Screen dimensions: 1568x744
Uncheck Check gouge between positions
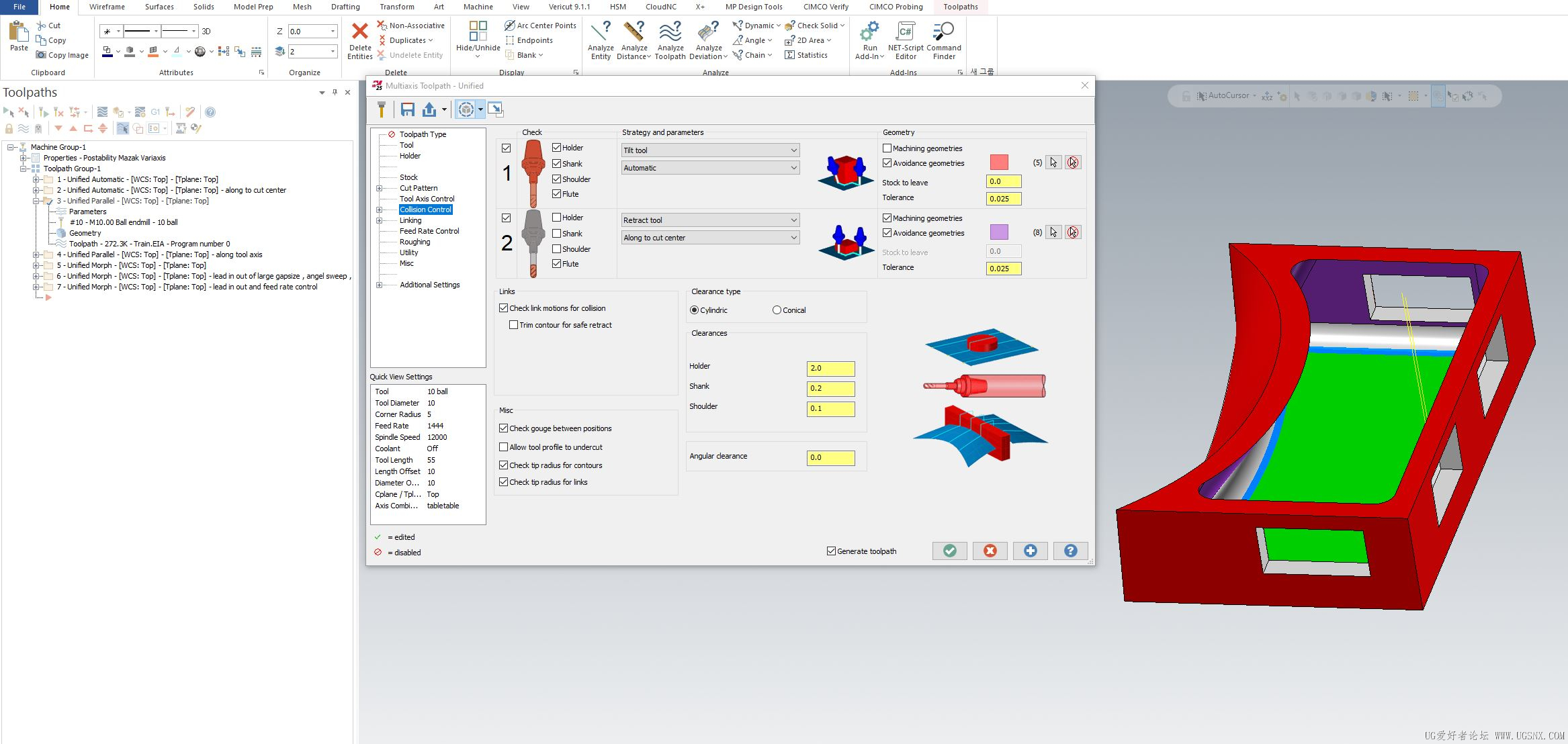point(504,428)
